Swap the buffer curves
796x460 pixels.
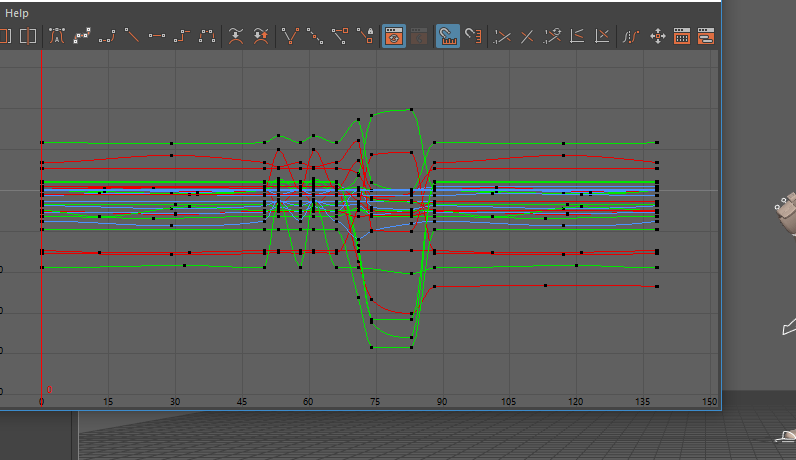coord(260,36)
